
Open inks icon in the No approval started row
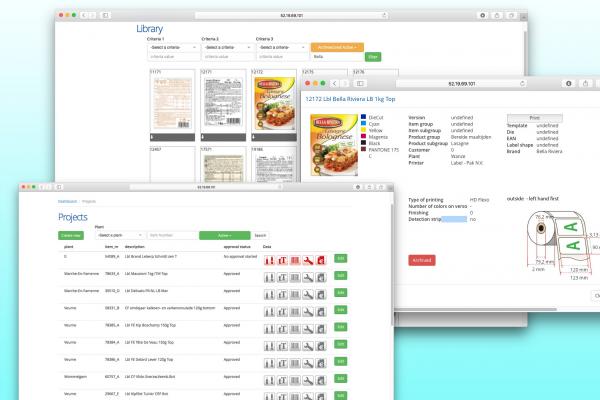269,260
